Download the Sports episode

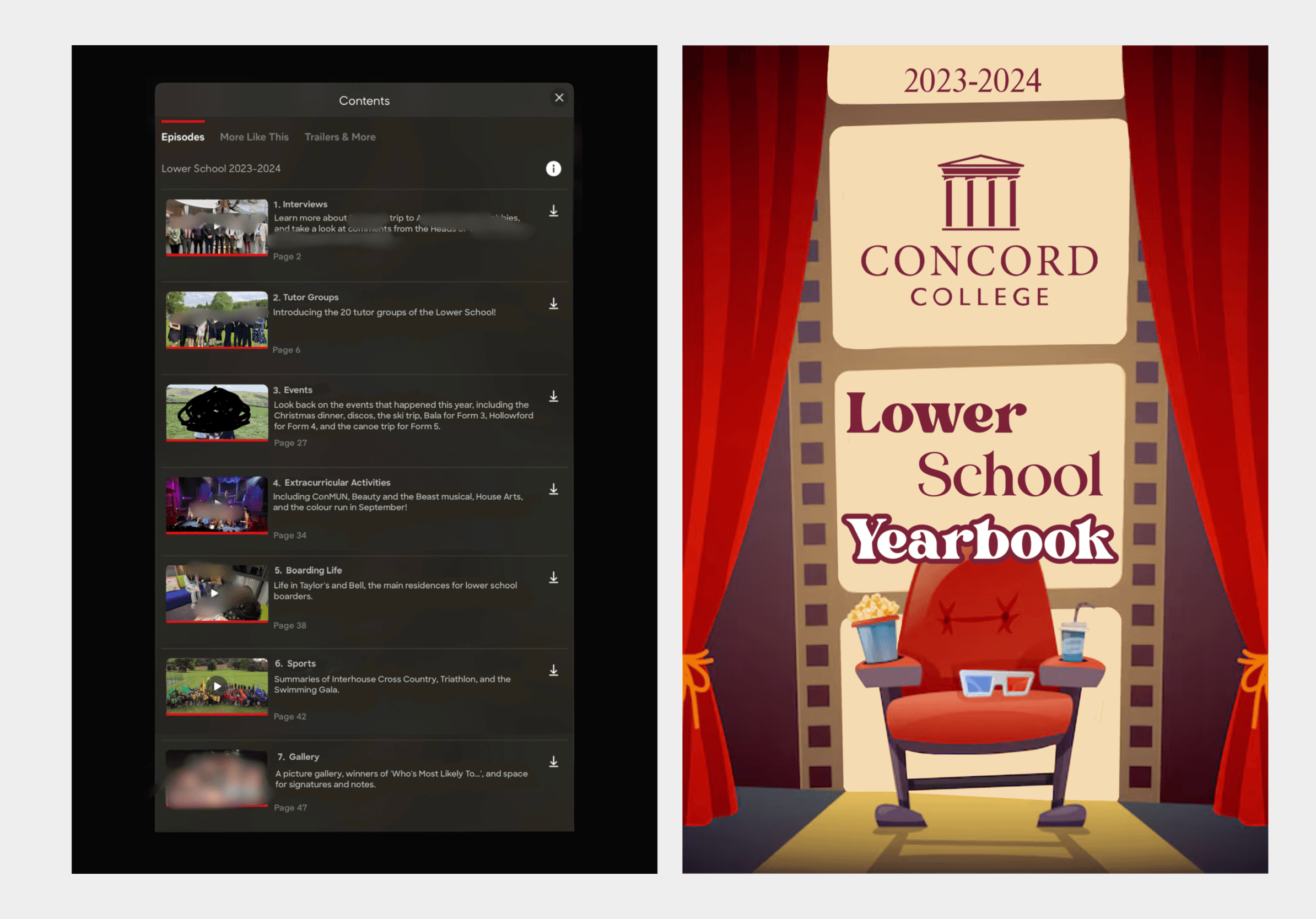(x=553, y=671)
